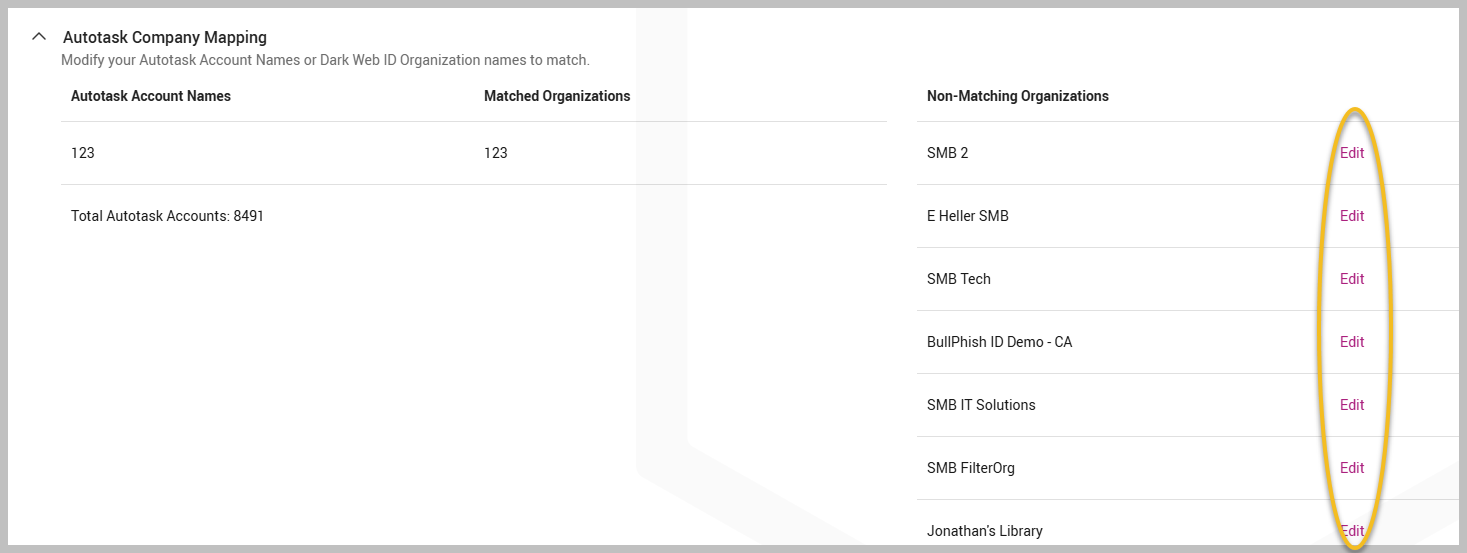Select the SMB FilterOrg organization name
Screen dimensions: 1467x553
pos(970,468)
